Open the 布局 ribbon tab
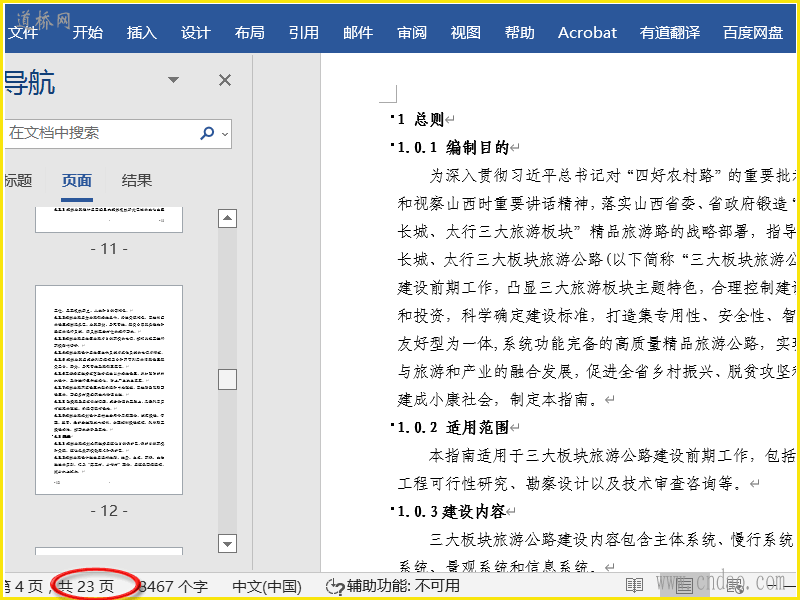The height and width of the screenshot is (600, 800). 249,33
